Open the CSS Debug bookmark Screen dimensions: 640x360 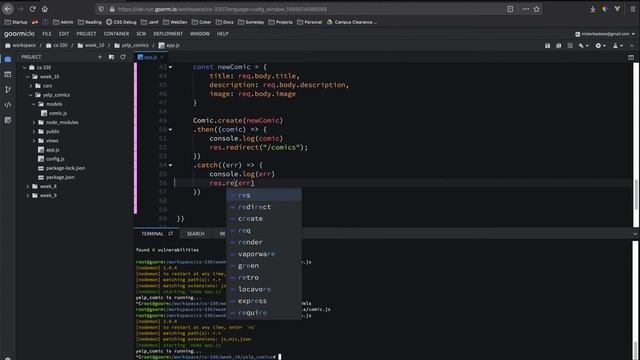click(121, 22)
